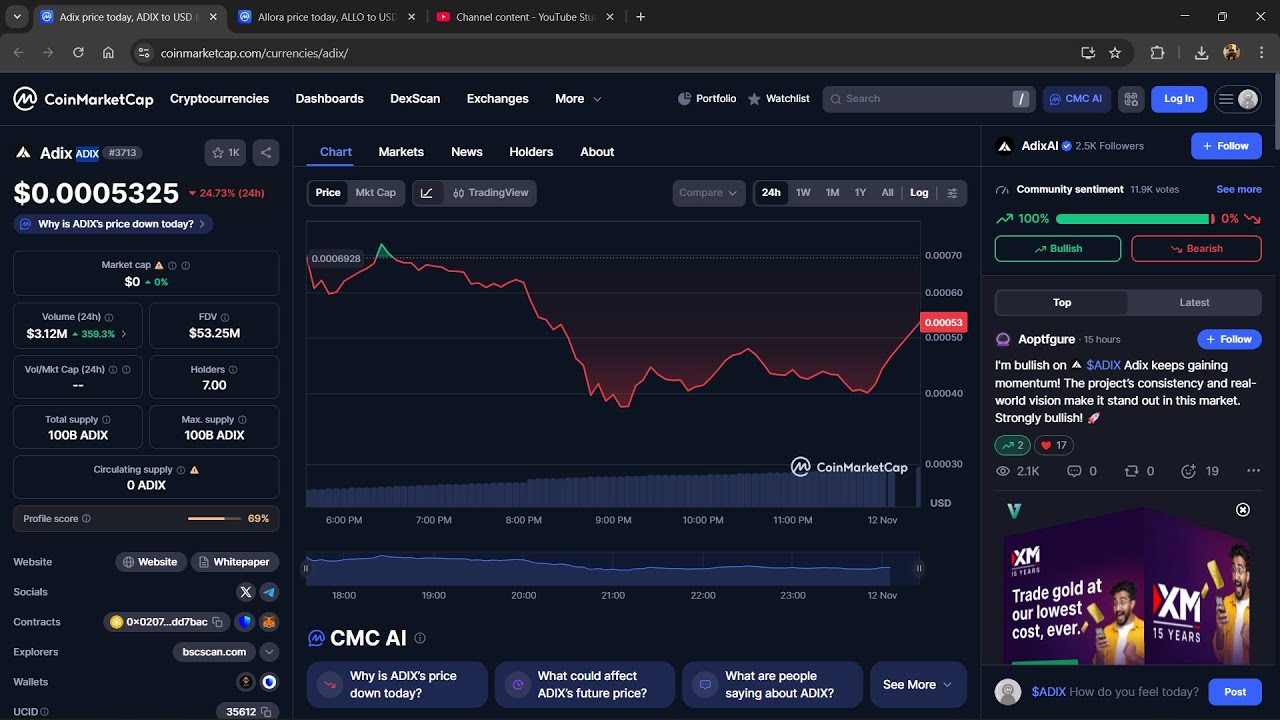Open the three-dot menu on Aoptfgure's post
The height and width of the screenshot is (720, 1280).
(1253, 471)
